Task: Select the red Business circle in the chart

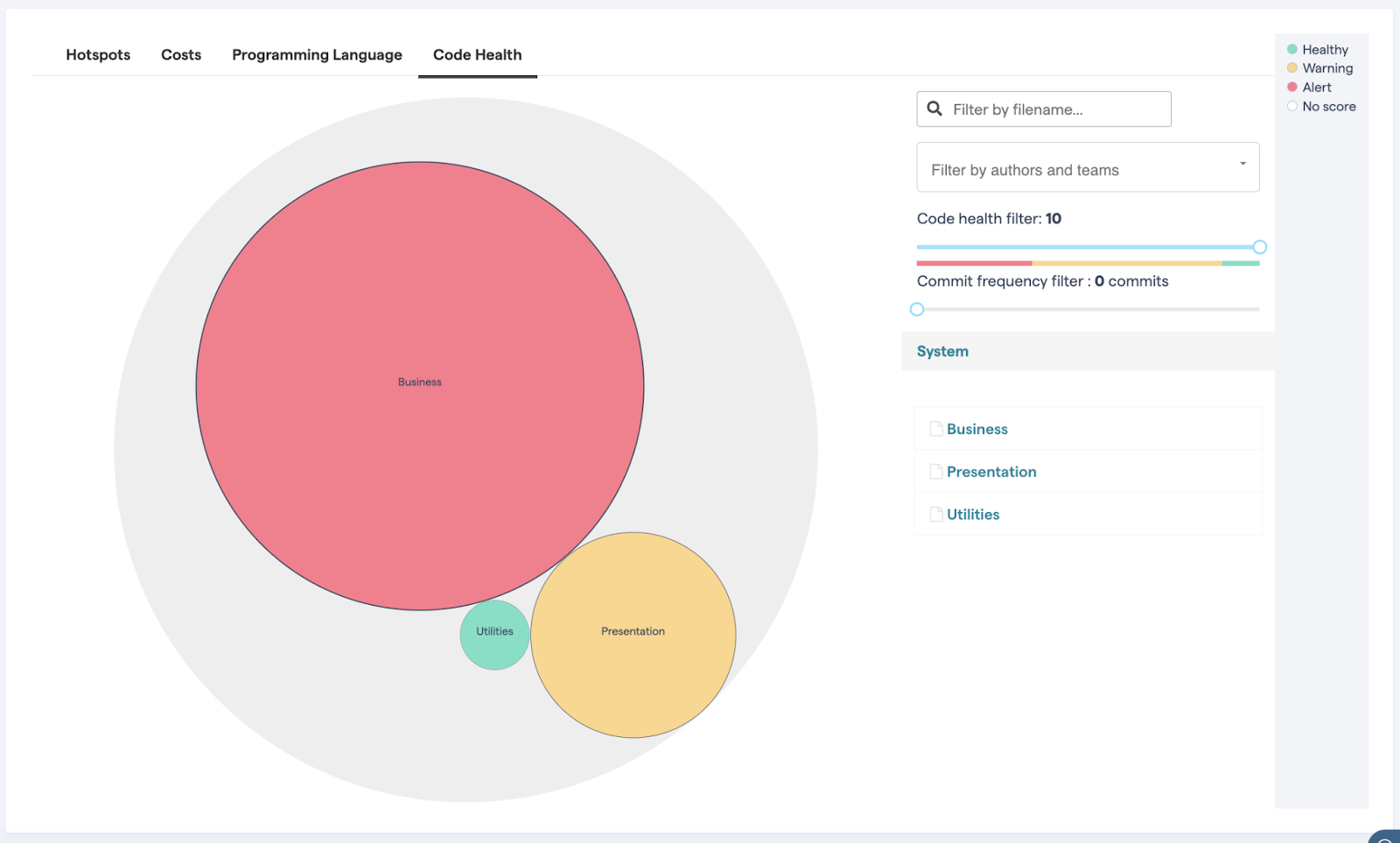Action: click(x=420, y=382)
